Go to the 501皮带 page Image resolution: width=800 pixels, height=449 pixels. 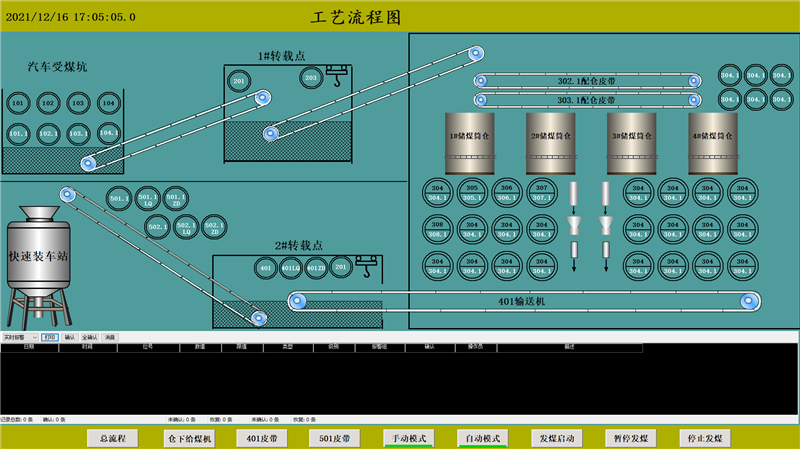(x=335, y=438)
